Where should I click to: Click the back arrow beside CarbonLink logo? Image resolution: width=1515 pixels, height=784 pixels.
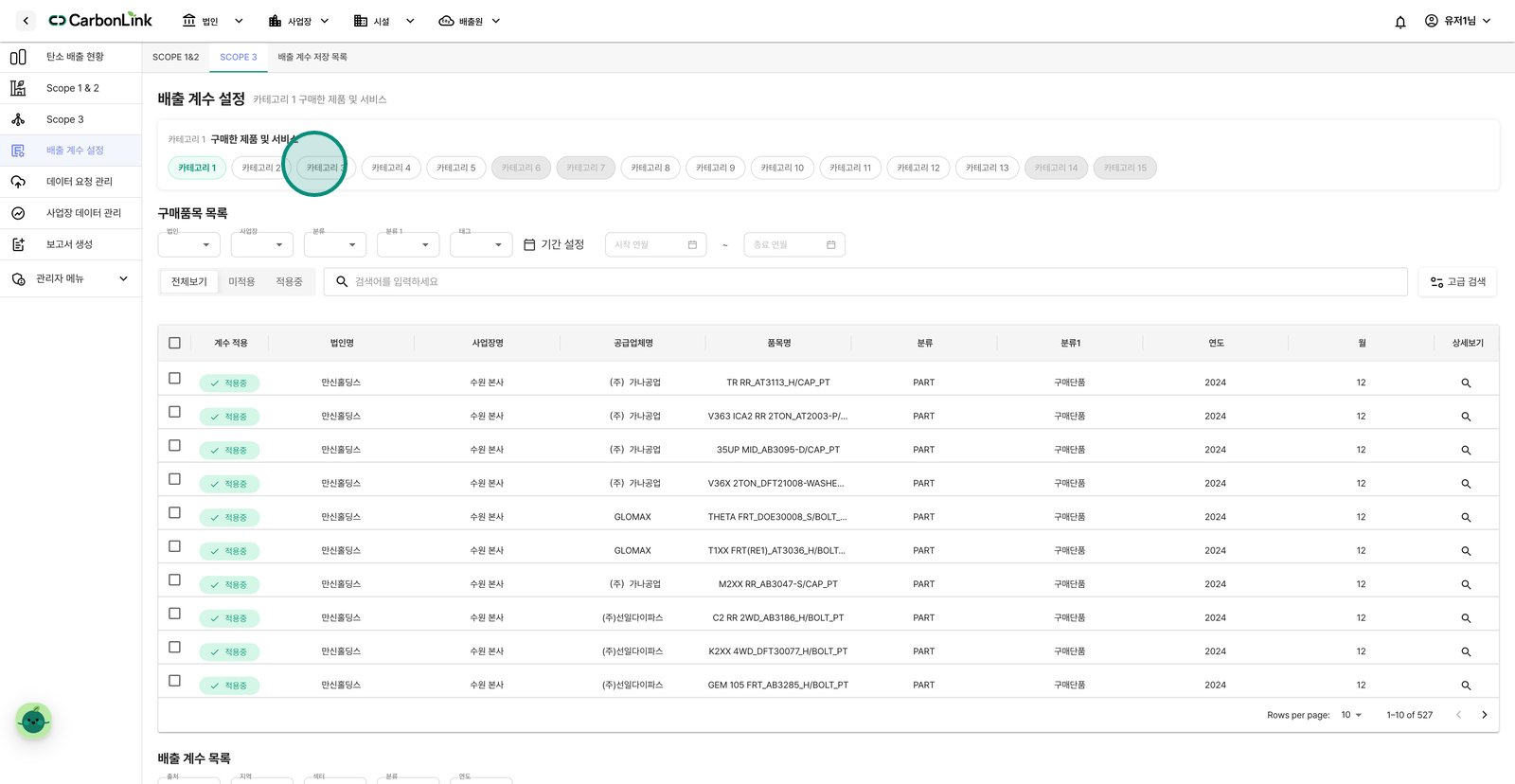(26, 21)
